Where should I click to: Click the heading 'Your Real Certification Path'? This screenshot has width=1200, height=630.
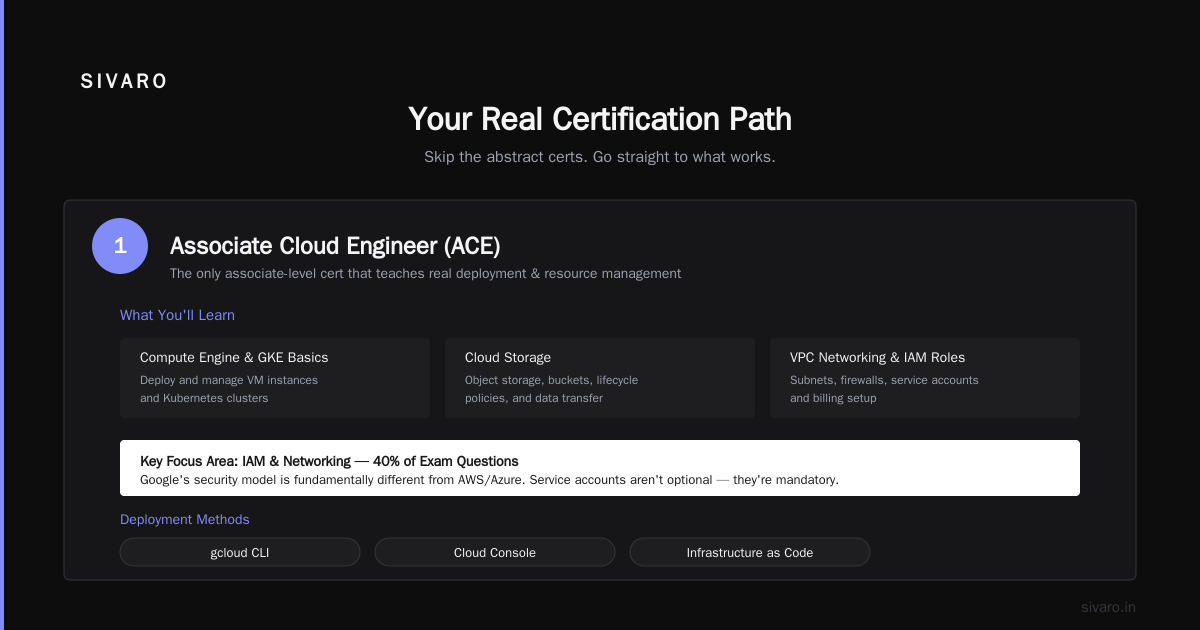coord(600,119)
